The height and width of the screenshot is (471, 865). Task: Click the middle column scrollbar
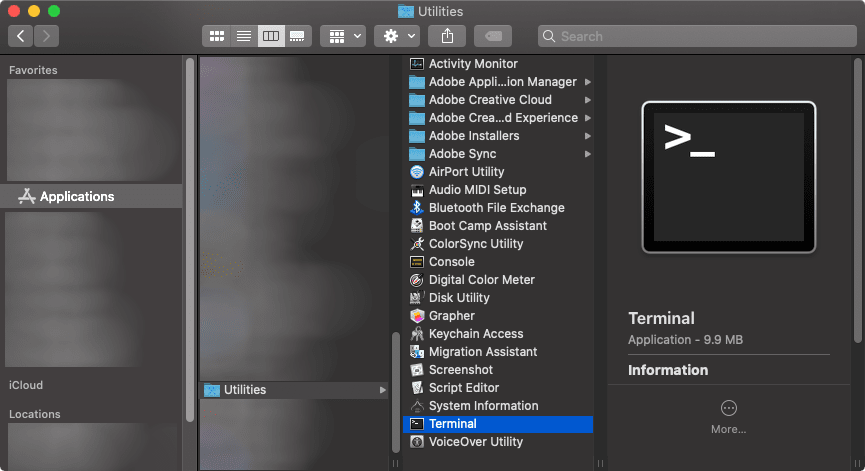click(x=396, y=393)
